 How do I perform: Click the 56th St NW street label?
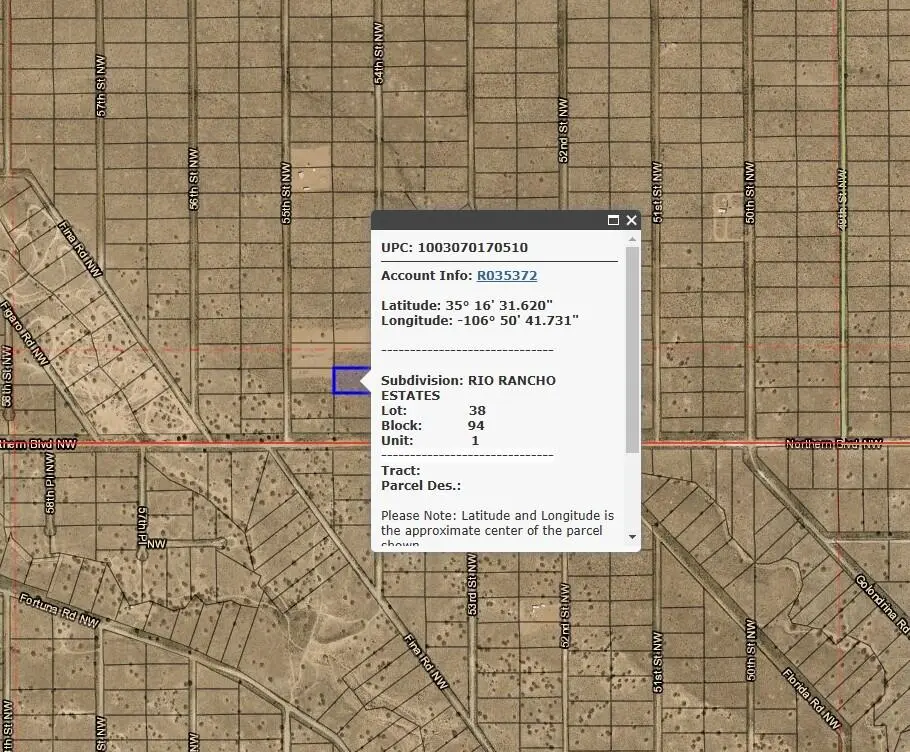pyautogui.click(x=194, y=180)
